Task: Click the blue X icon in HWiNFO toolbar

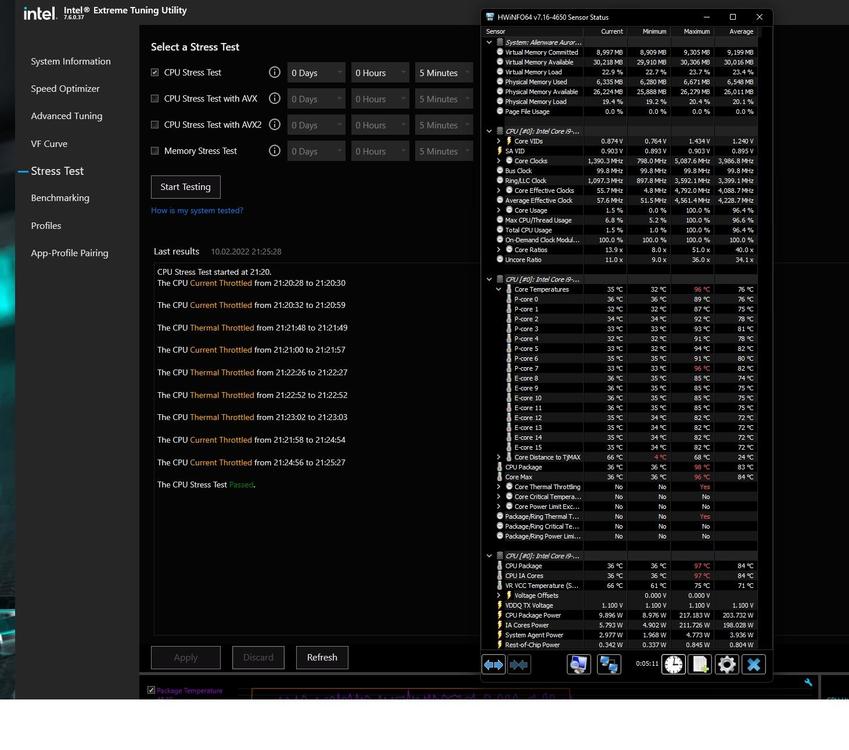Action: (x=754, y=664)
